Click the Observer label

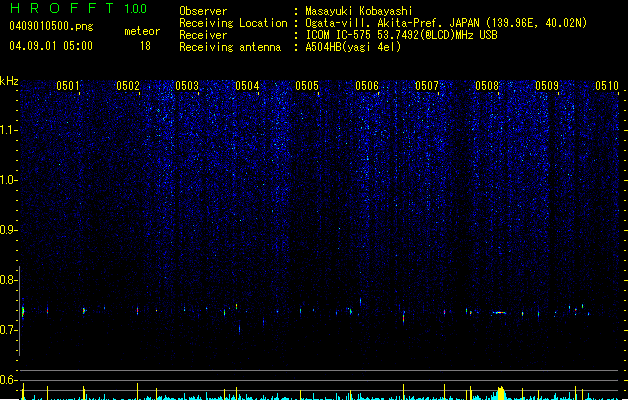[203, 11]
